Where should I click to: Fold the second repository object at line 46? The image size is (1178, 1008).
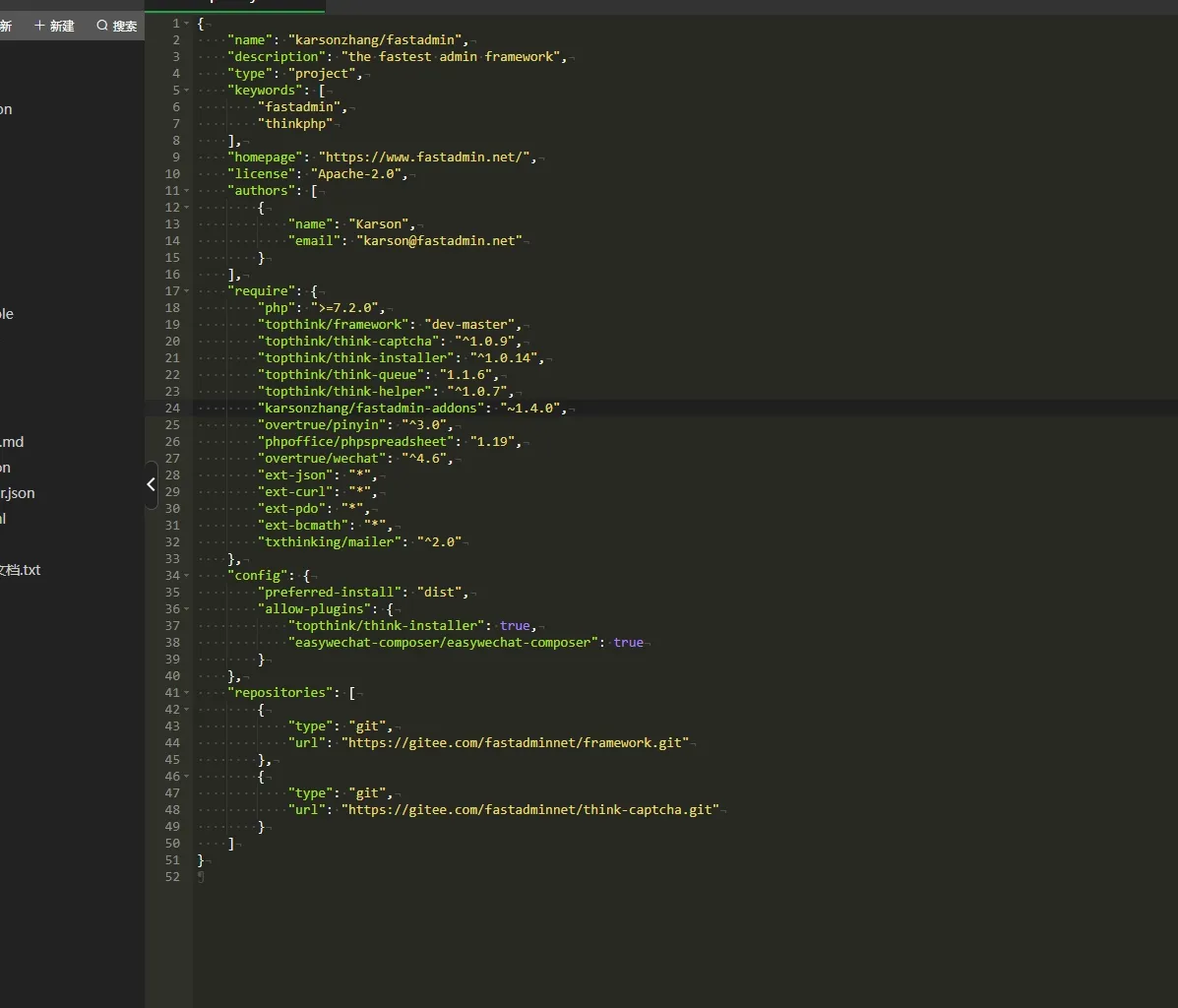click(x=186, y=777)
